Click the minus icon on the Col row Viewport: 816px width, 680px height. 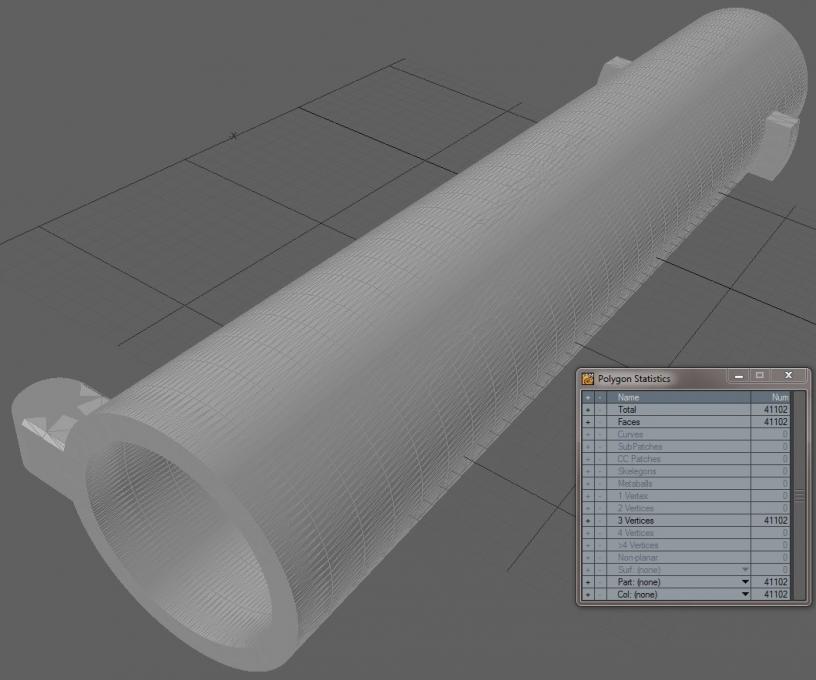click(600, 595)
